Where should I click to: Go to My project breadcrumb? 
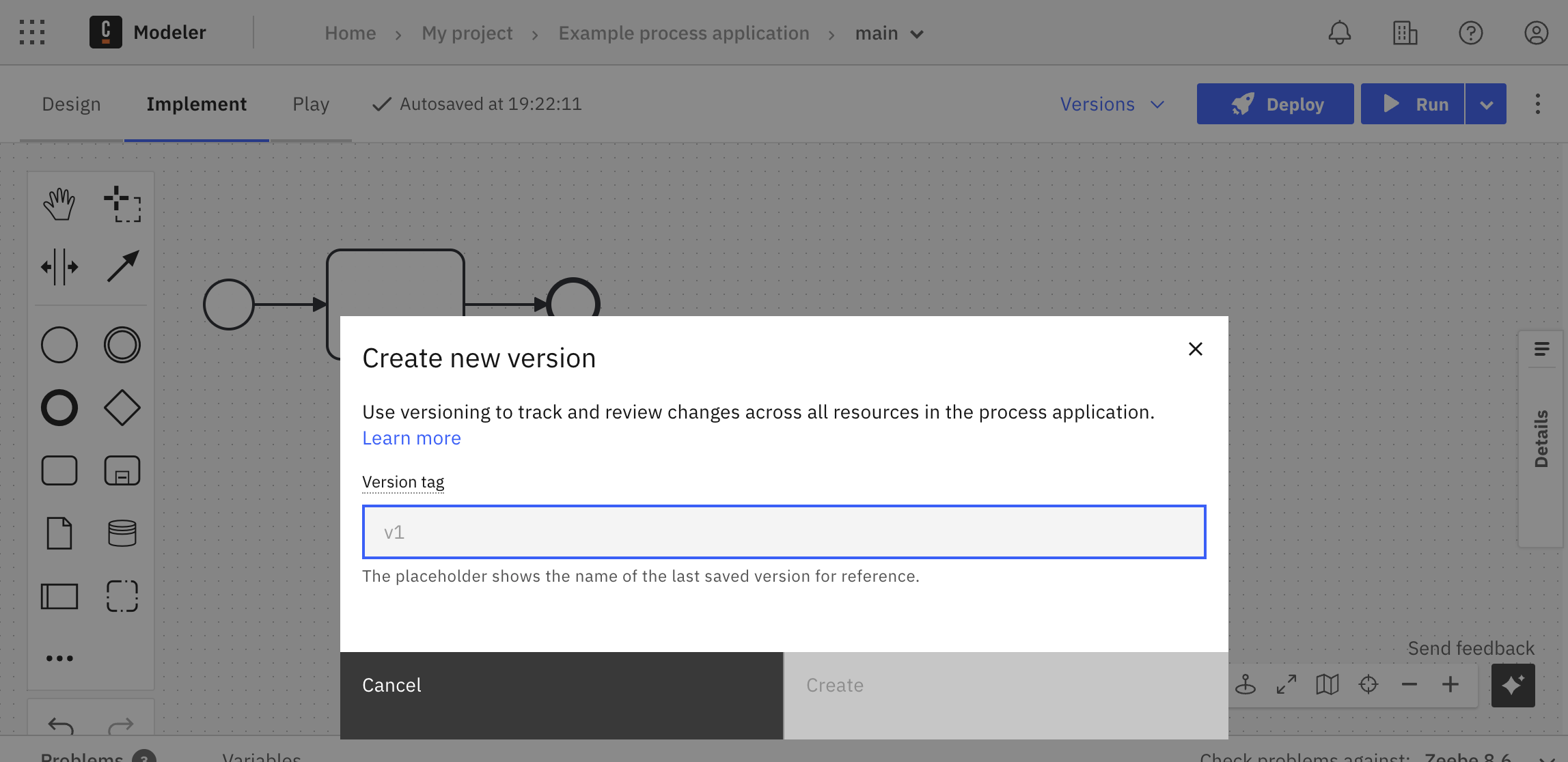467,33
